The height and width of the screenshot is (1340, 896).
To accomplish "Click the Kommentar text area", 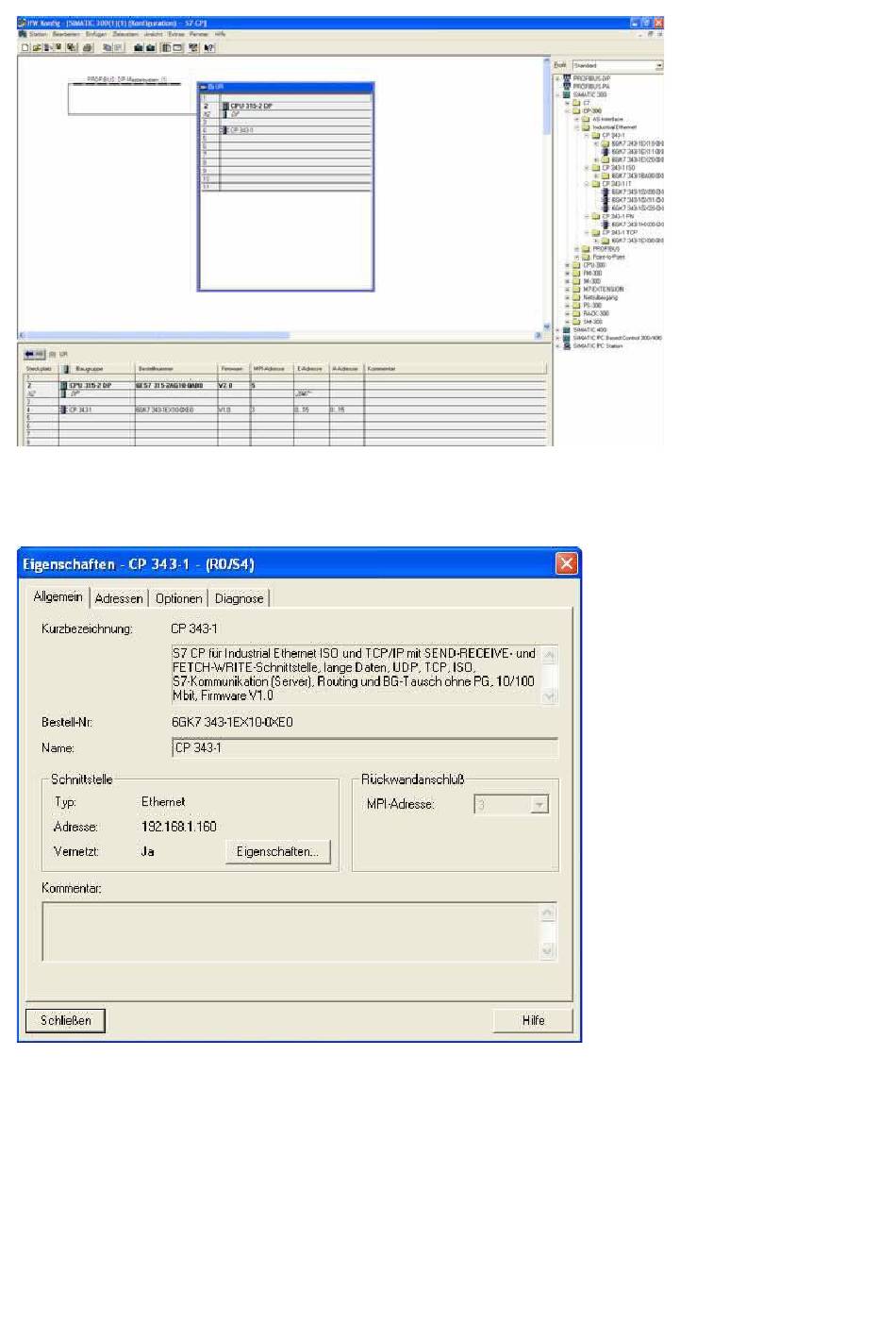I will click(292, 931).
